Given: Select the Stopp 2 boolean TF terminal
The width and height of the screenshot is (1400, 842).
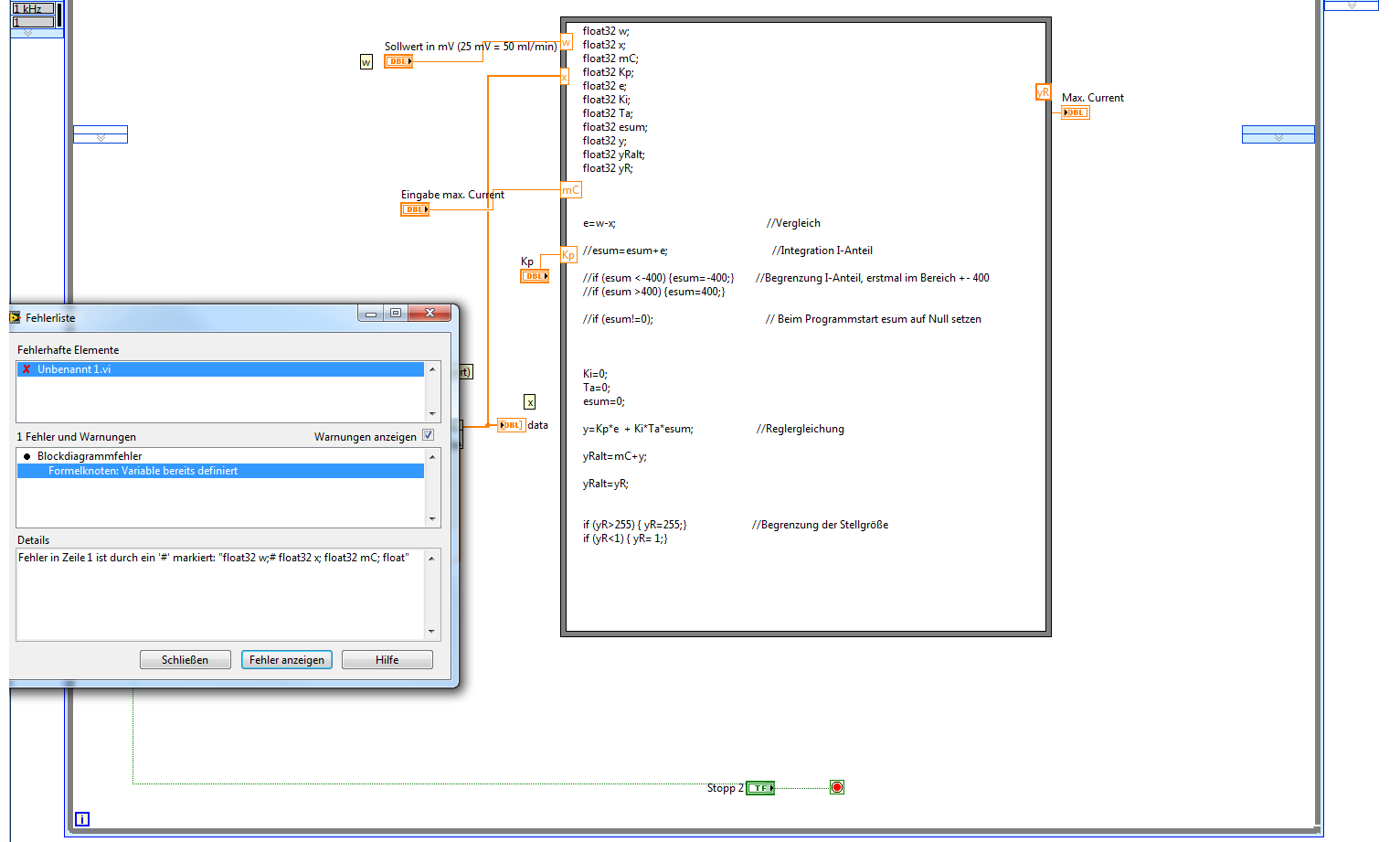Looking at the screenshot, I should coord(760,788).
